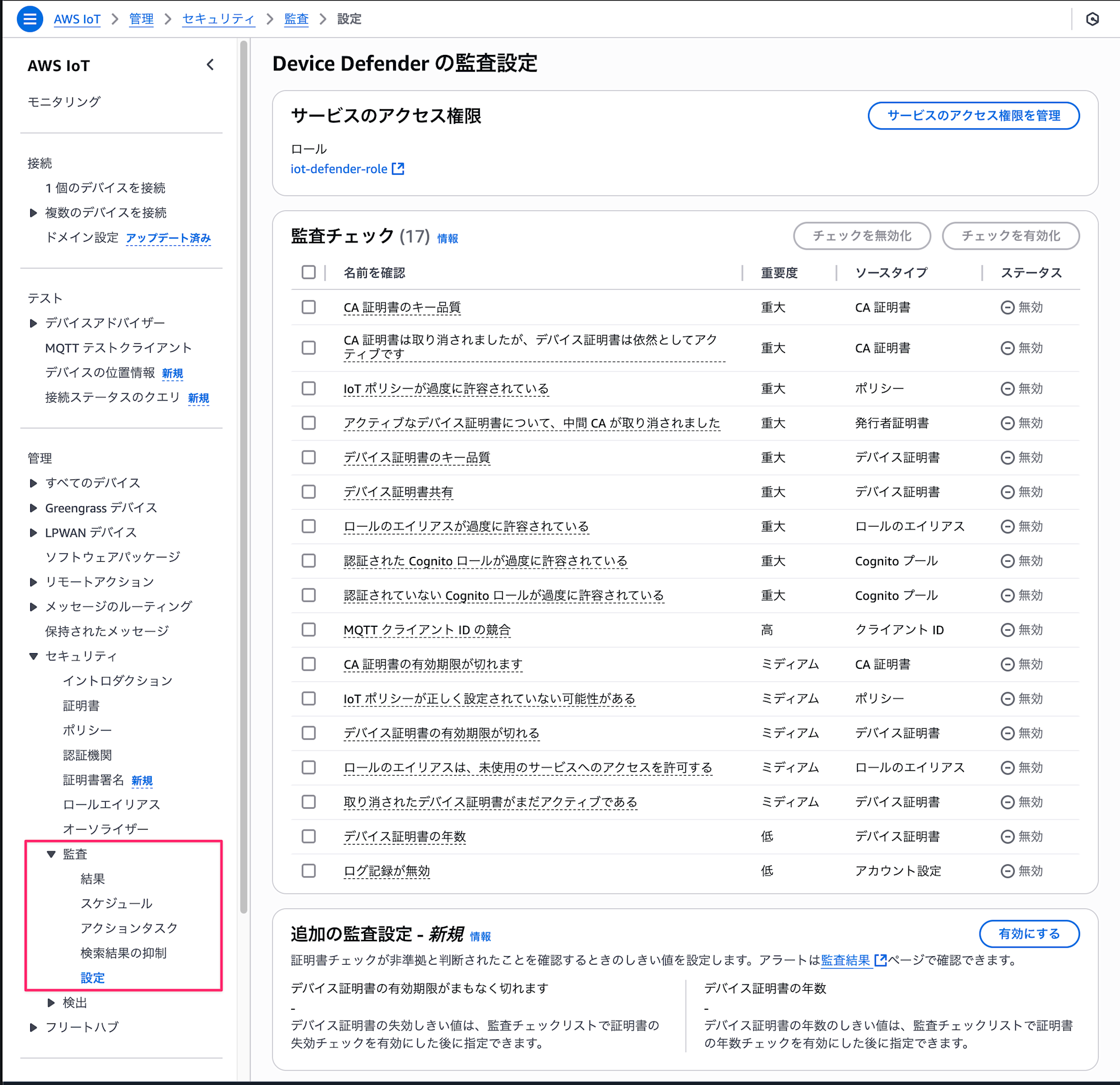The width and height of the screenshot is (1120, 1085).
Task: Expand フリートハブ section
Action: tap(33, 1027)
